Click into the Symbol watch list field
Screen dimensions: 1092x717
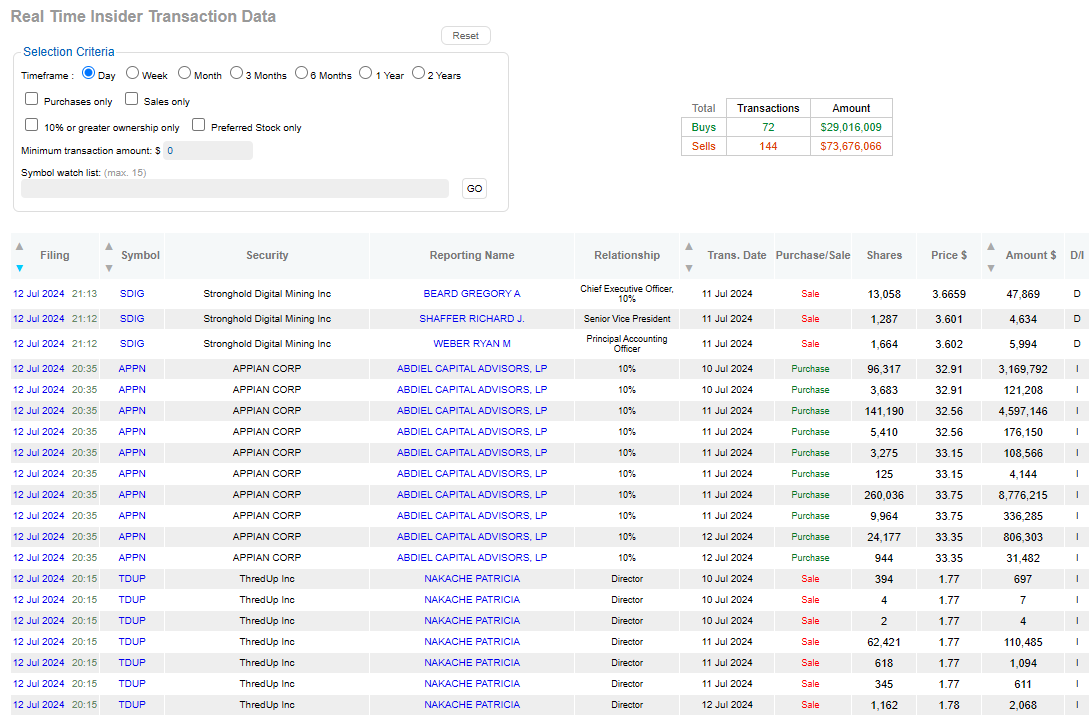tap(235, 189)
